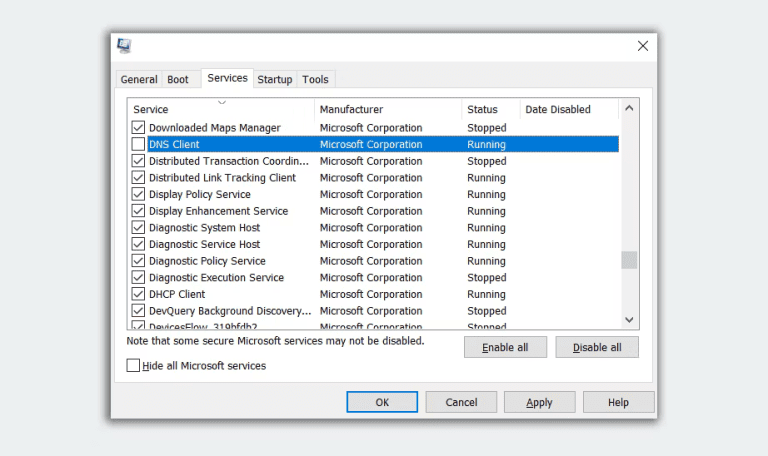This screenshot has height=456, width=768.
Task: Click the Disable all button
Action: tap(597, 347)
